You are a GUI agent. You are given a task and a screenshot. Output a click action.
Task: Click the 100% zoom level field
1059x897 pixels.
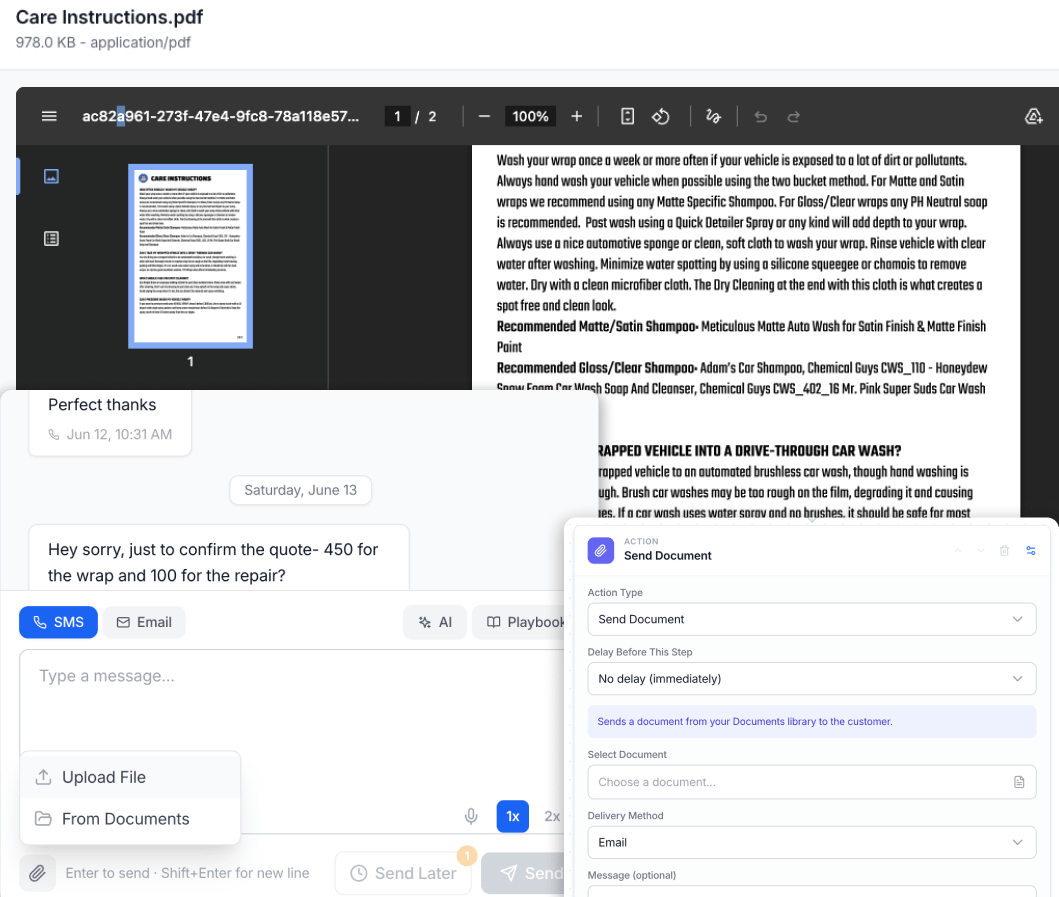click(x=530, y=116)
